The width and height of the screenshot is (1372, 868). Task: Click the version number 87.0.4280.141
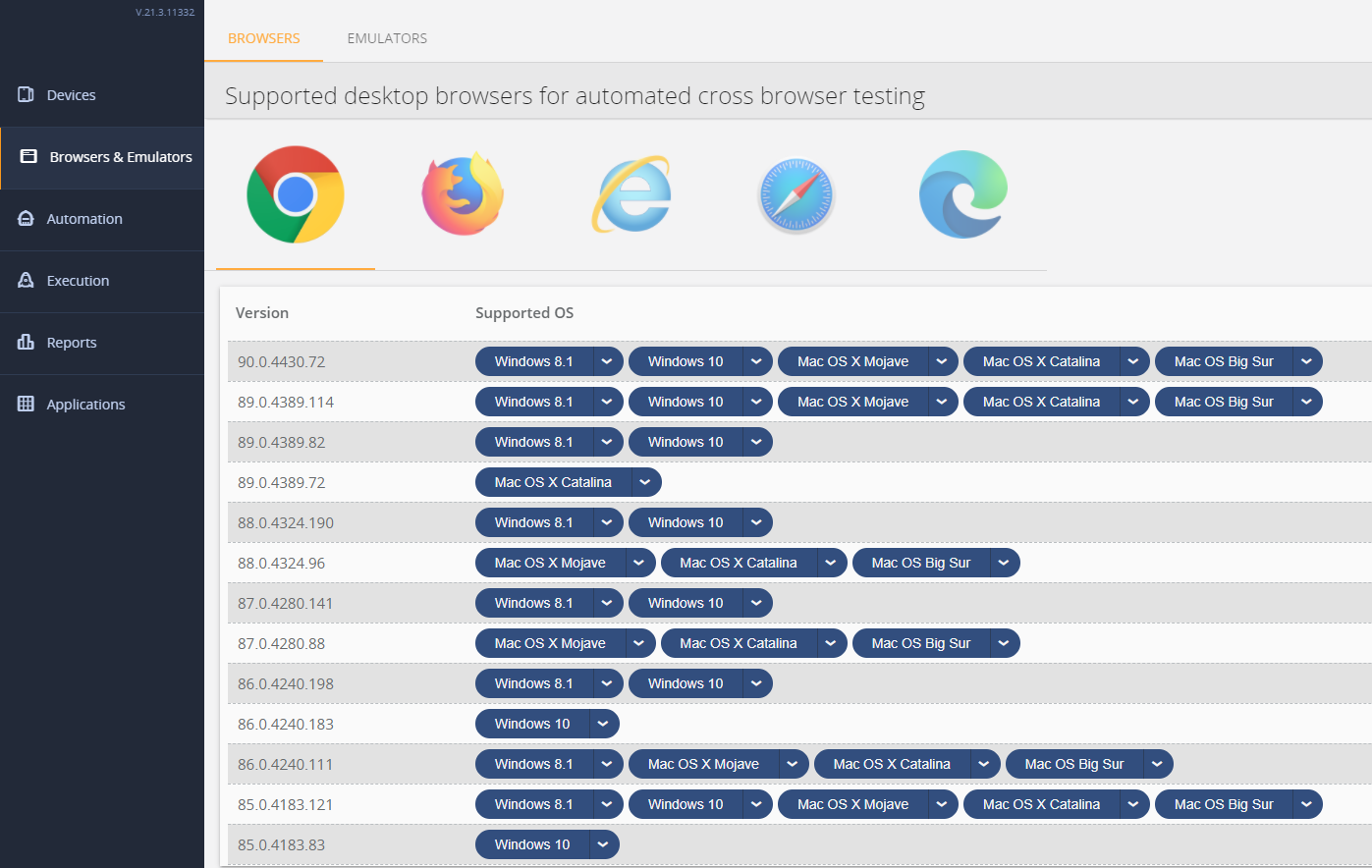[285, 603]
